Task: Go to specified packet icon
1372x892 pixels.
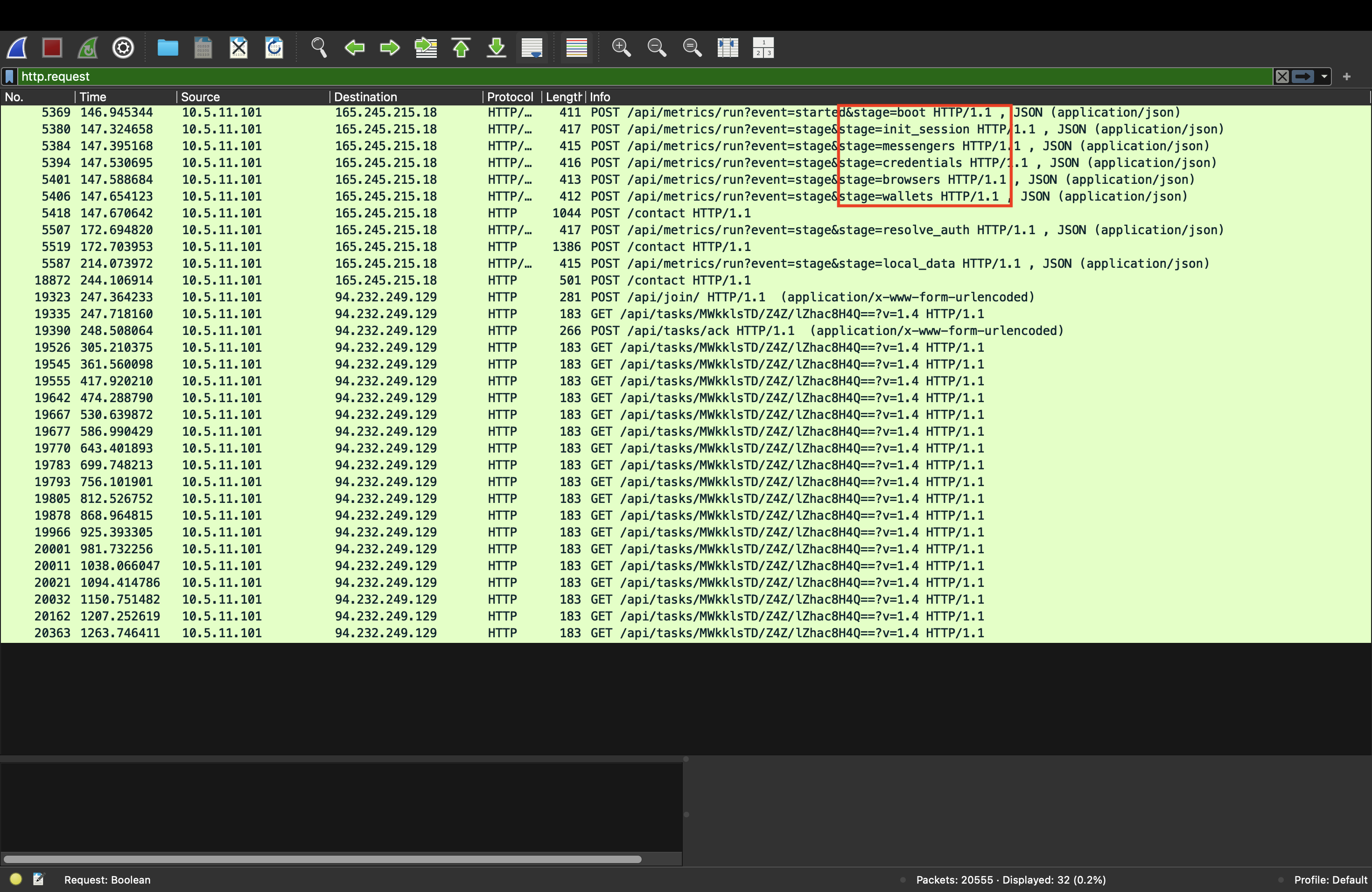Action: [x=426, y=48]
